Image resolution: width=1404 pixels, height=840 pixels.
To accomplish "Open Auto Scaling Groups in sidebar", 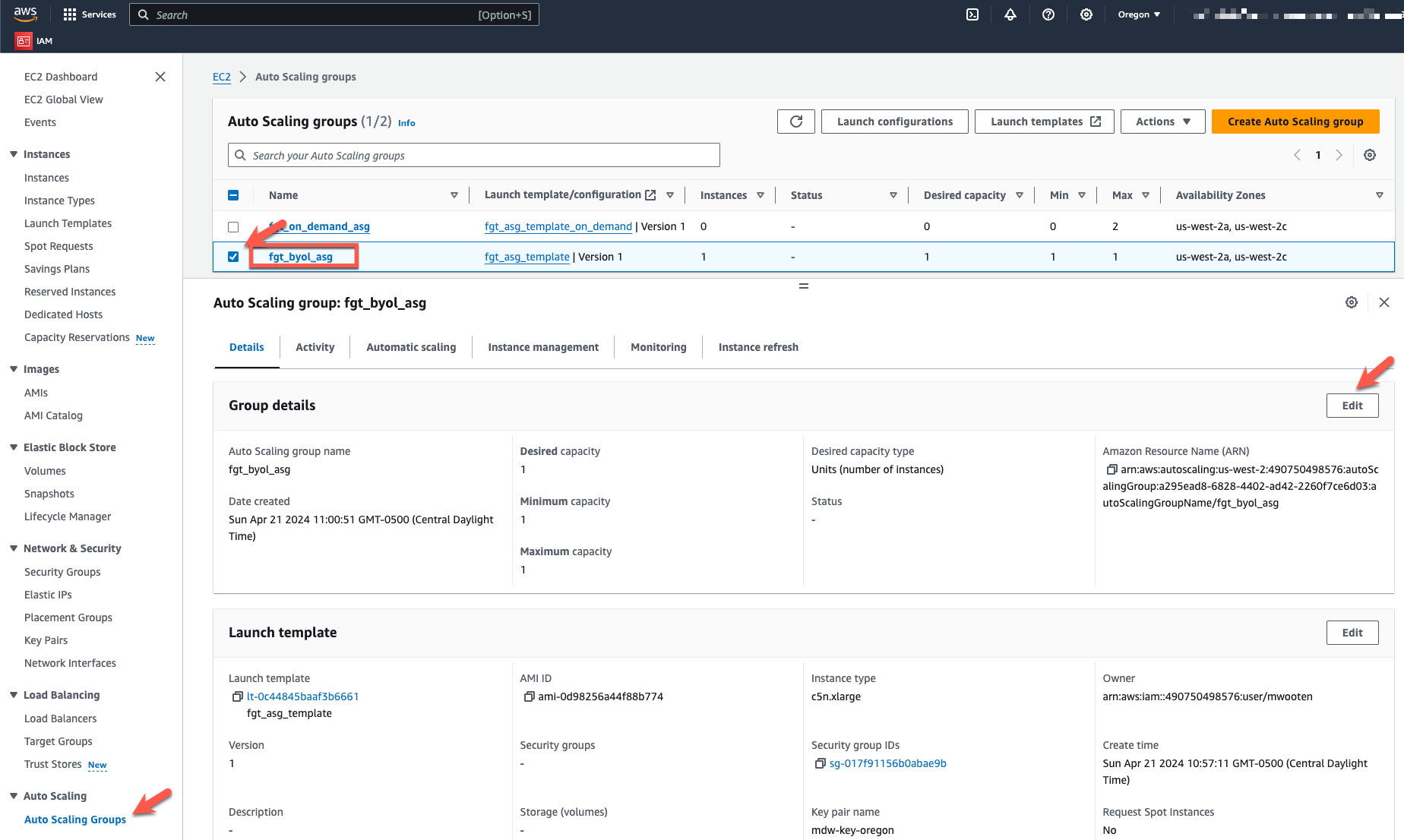I will point(75,819).
